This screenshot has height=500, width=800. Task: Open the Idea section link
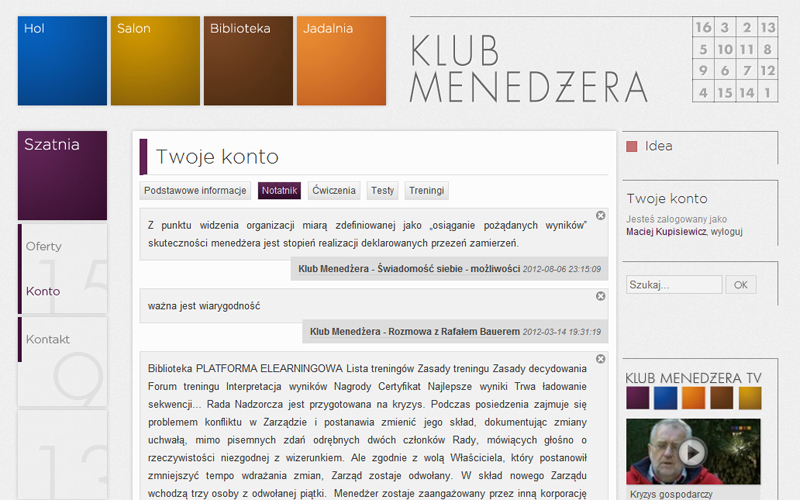coord(658,146)
